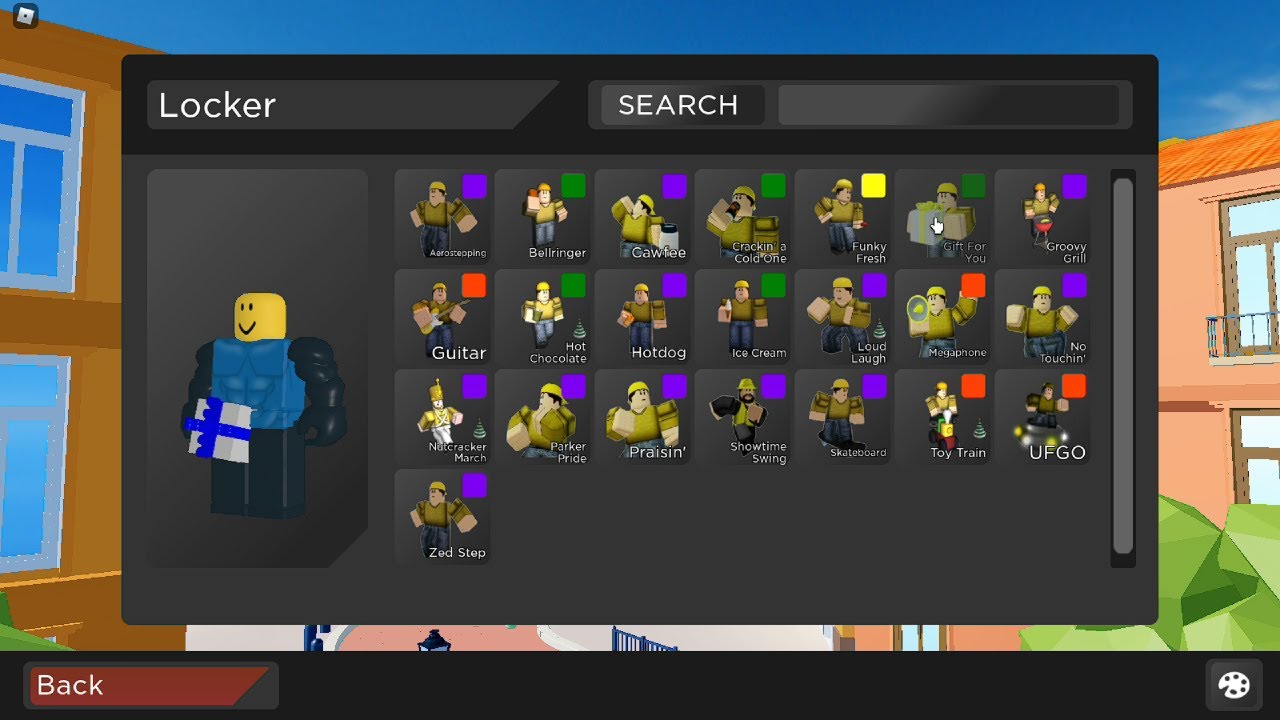Image resolution: width=1280 pixels, height=720 pixels.
Task: Select the Bellringer emote
Action: pos(543,217)
